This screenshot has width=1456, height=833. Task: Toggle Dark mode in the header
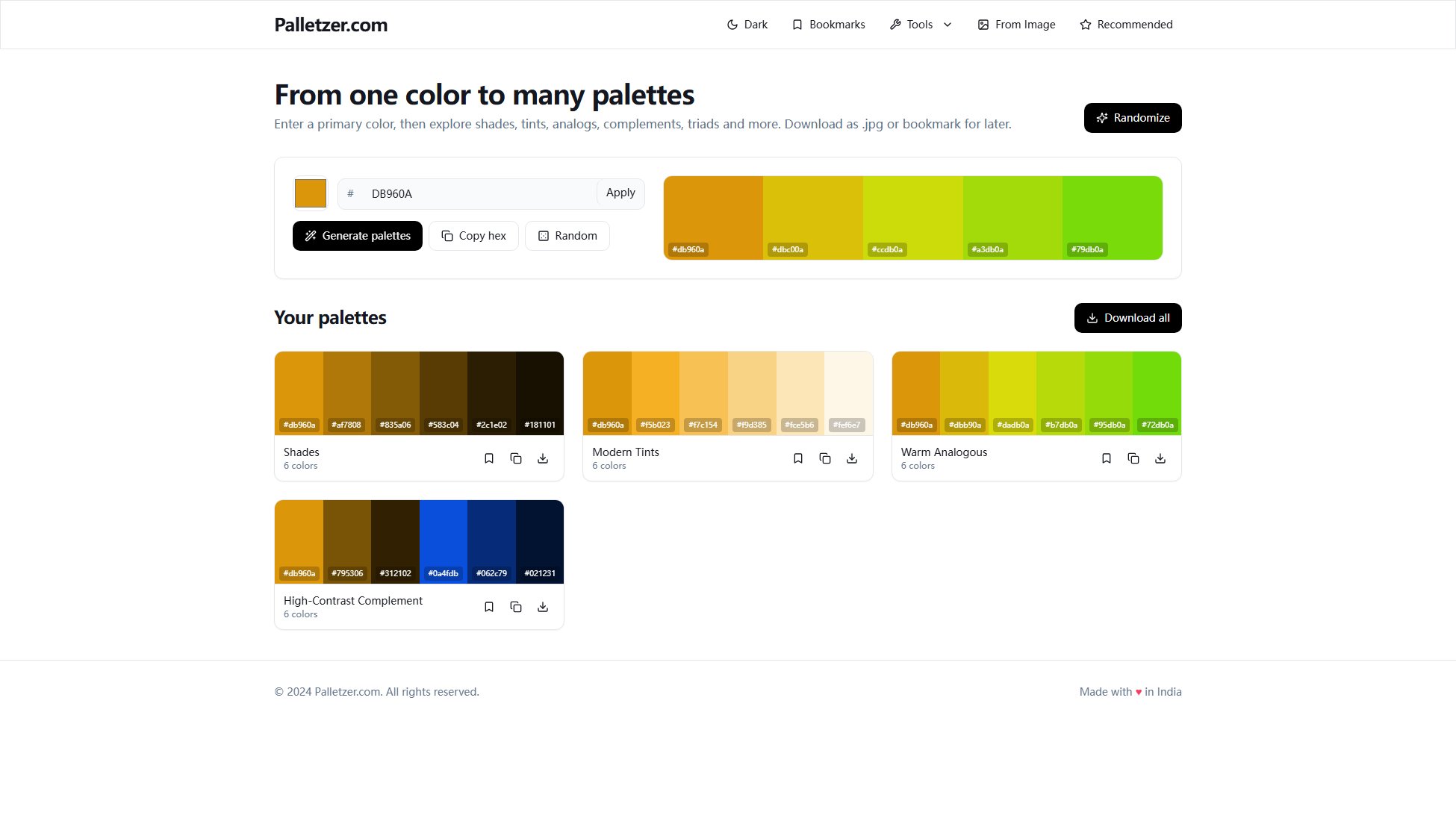pos(747,25)
